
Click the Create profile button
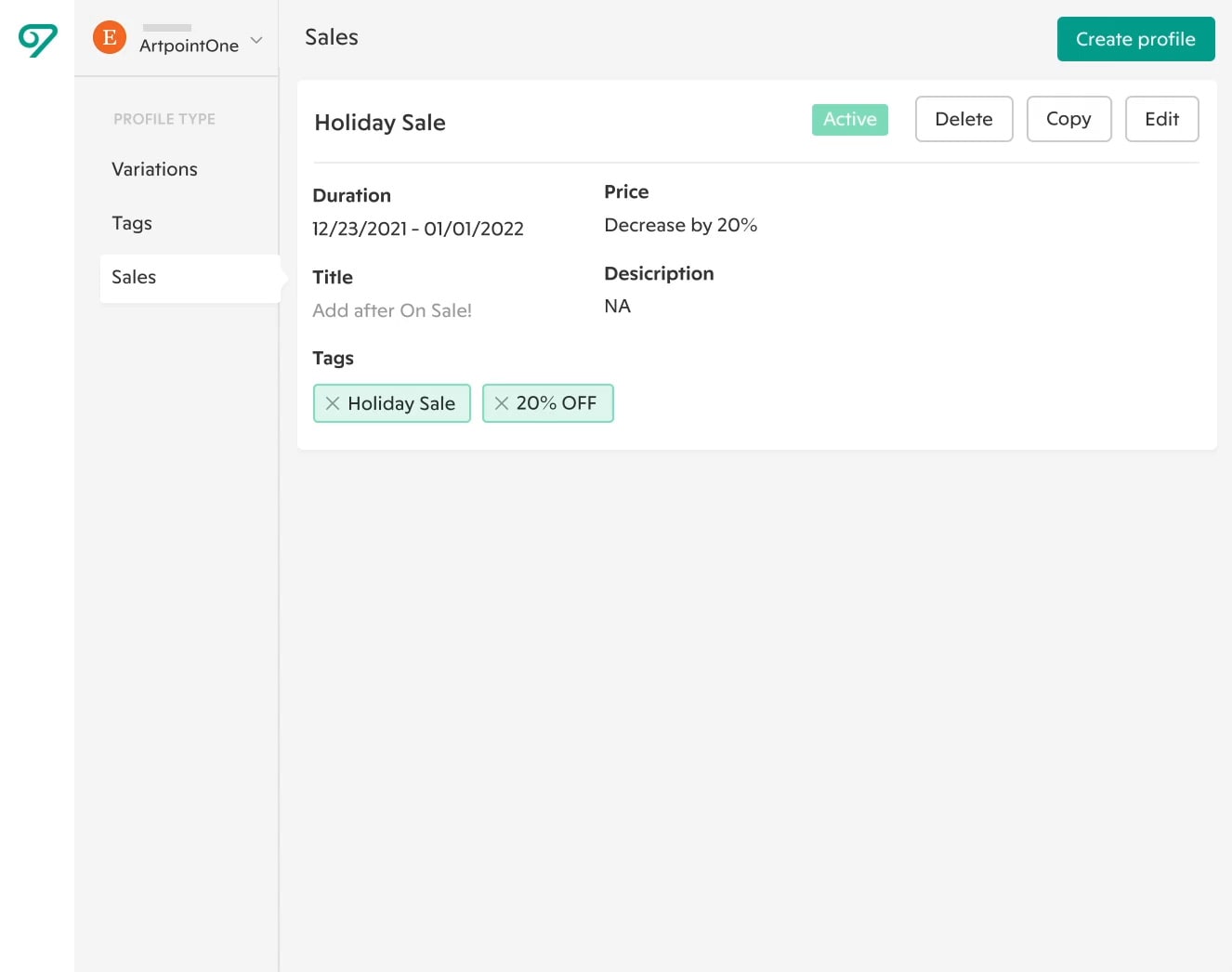pyautogui.click(x=1135, y=39)
